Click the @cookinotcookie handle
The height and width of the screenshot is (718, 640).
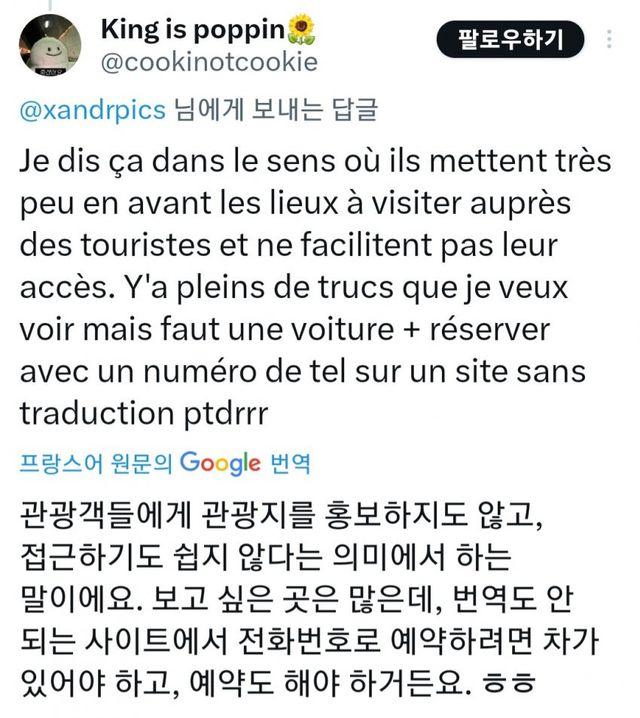(x=209, y=62)
